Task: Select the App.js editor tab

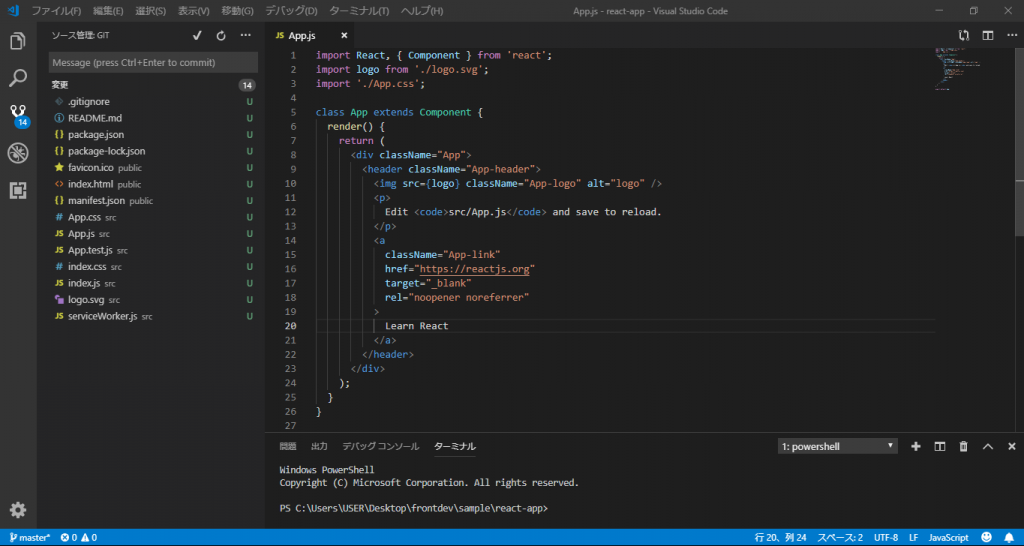Action: point(310,36)
